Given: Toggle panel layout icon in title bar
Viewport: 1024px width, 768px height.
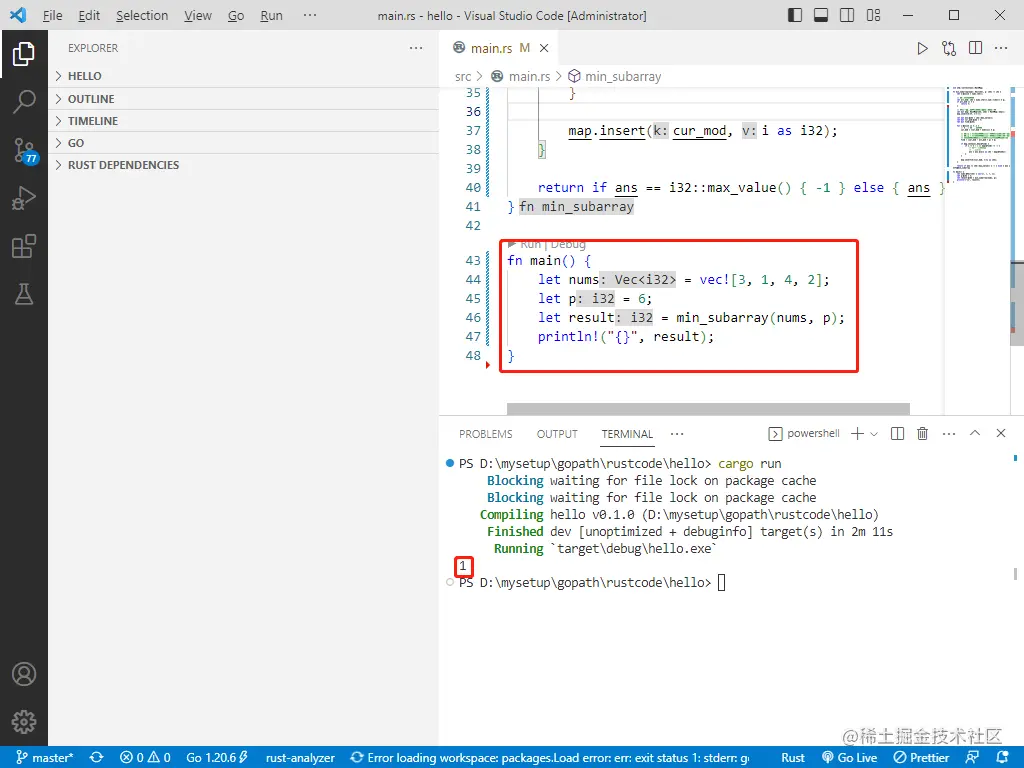Looking at the screenshot, I should [821, 15].
